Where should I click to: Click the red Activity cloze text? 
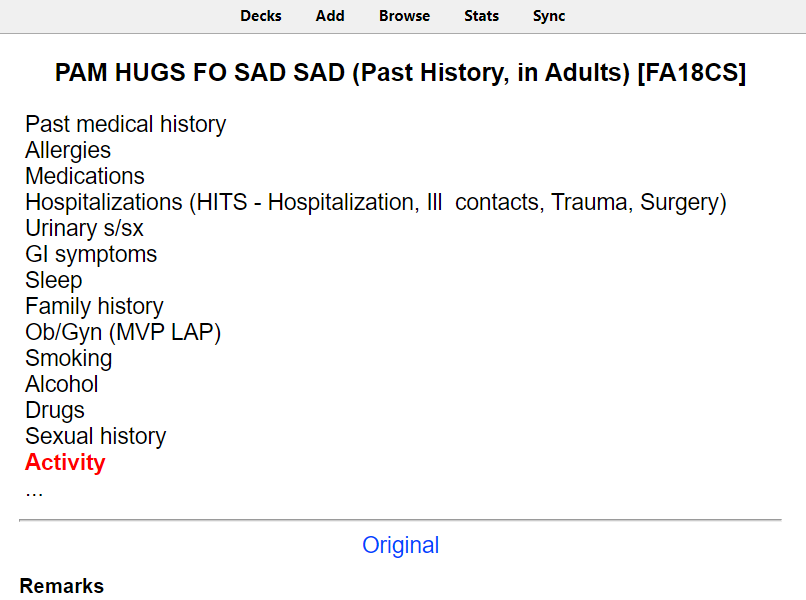[x=65, y=462]
